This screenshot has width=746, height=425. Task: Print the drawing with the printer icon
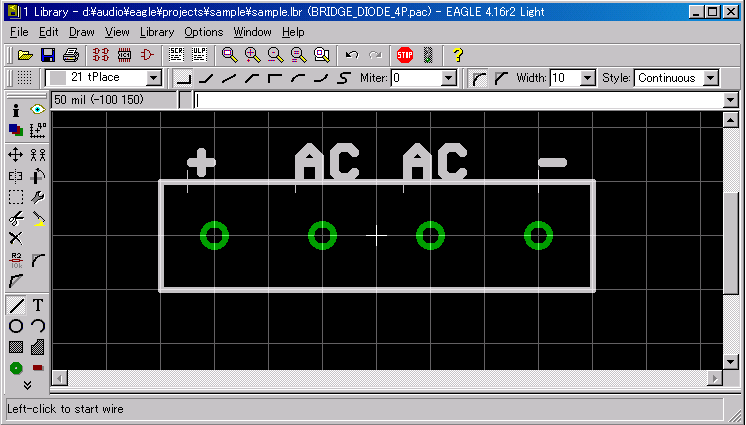70,55
